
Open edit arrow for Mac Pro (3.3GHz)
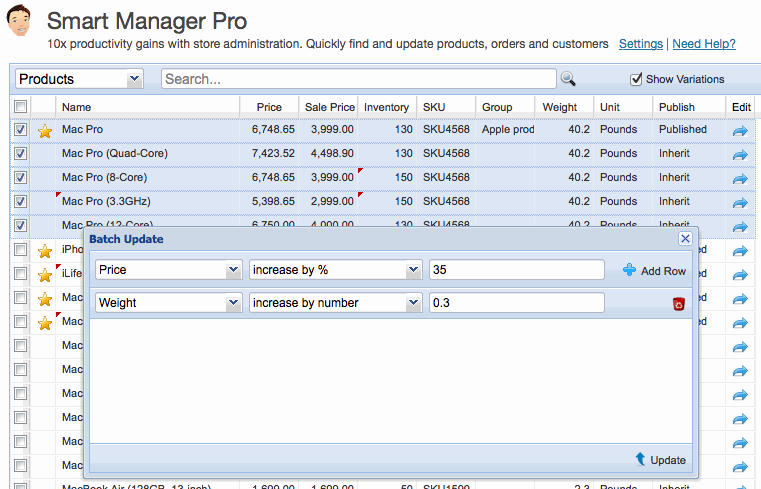pos(740,203)
